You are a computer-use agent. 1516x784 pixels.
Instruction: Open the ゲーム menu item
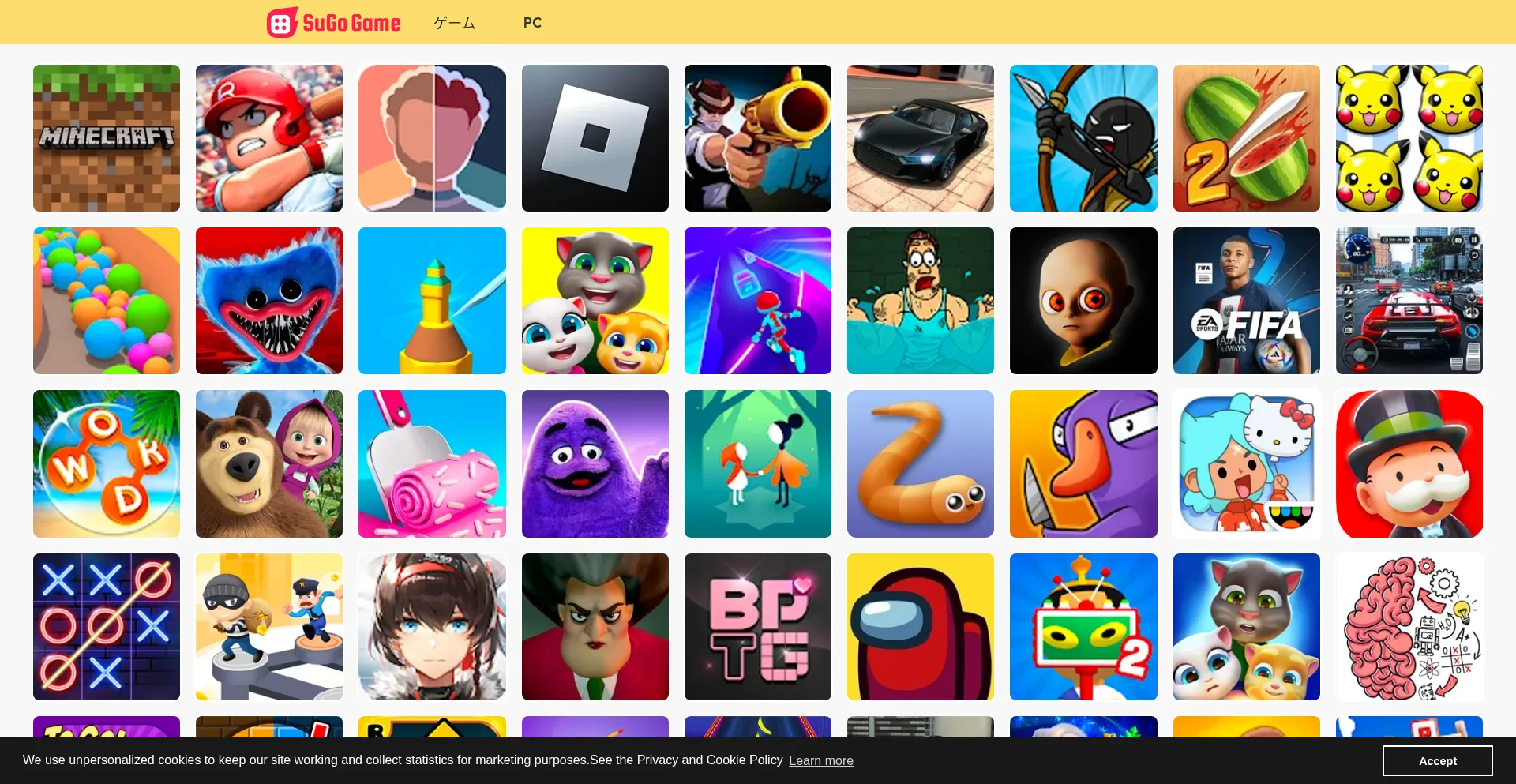coord(455,23)
